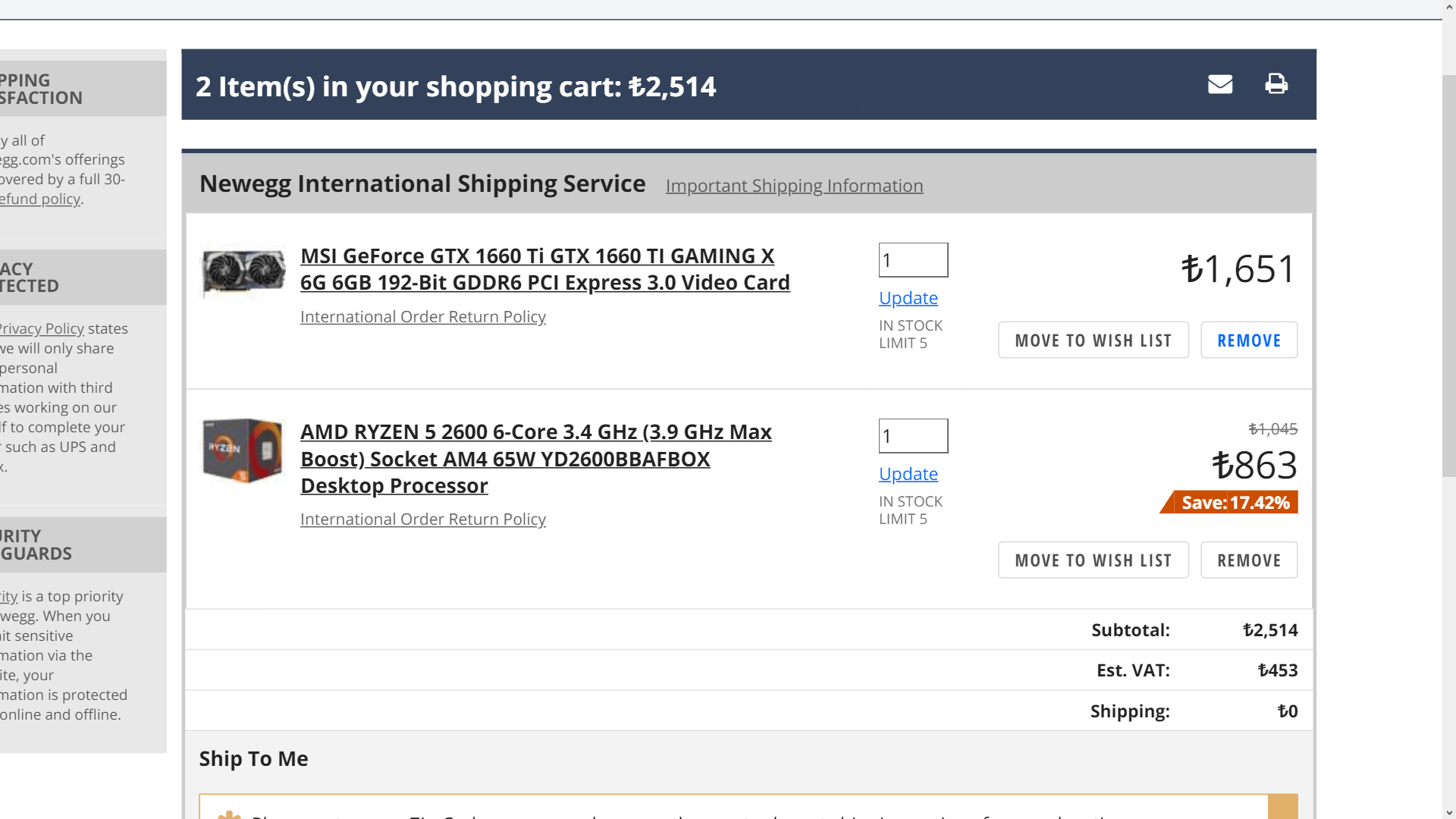This screenshot has height=819, width=1456.
Task: Remove the Ryzen 5 2600 from cart
Action: 1248,560
